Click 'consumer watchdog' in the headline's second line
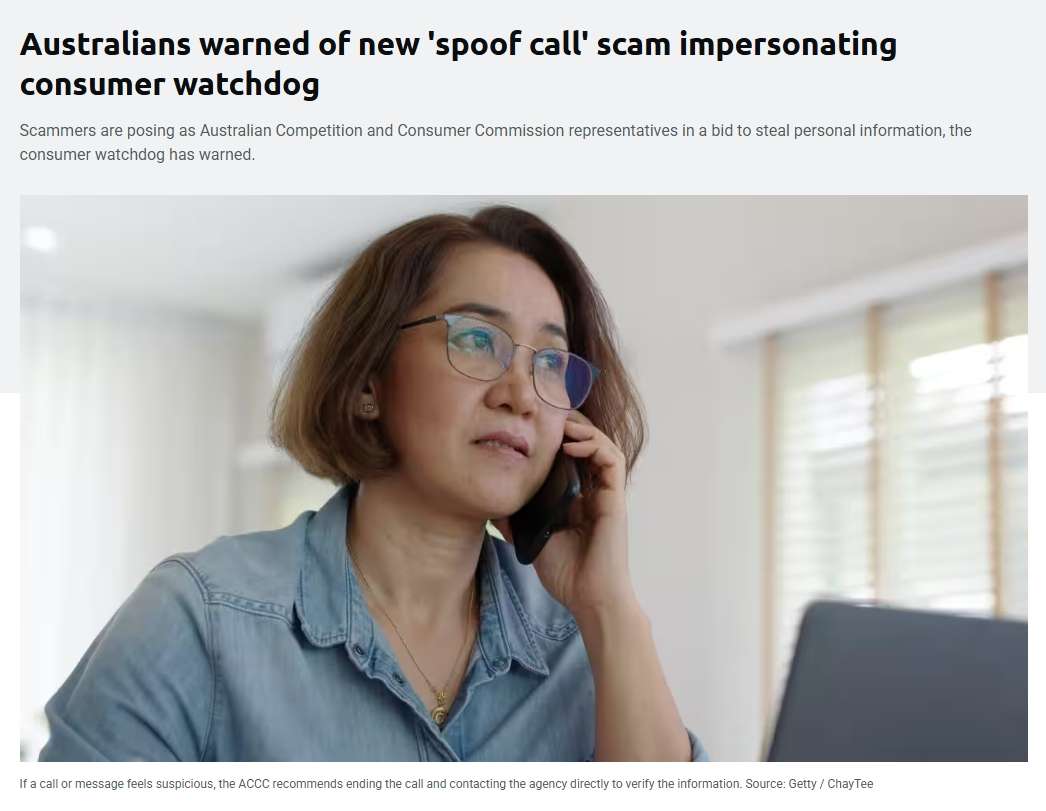 click(169, 83)
